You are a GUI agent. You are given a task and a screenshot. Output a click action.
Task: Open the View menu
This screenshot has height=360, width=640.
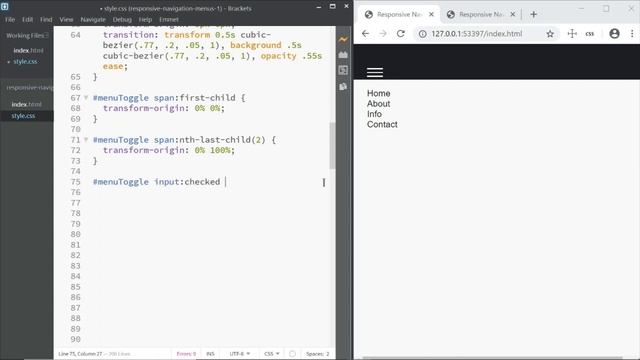pyautogui.click(x=66, y=19)
